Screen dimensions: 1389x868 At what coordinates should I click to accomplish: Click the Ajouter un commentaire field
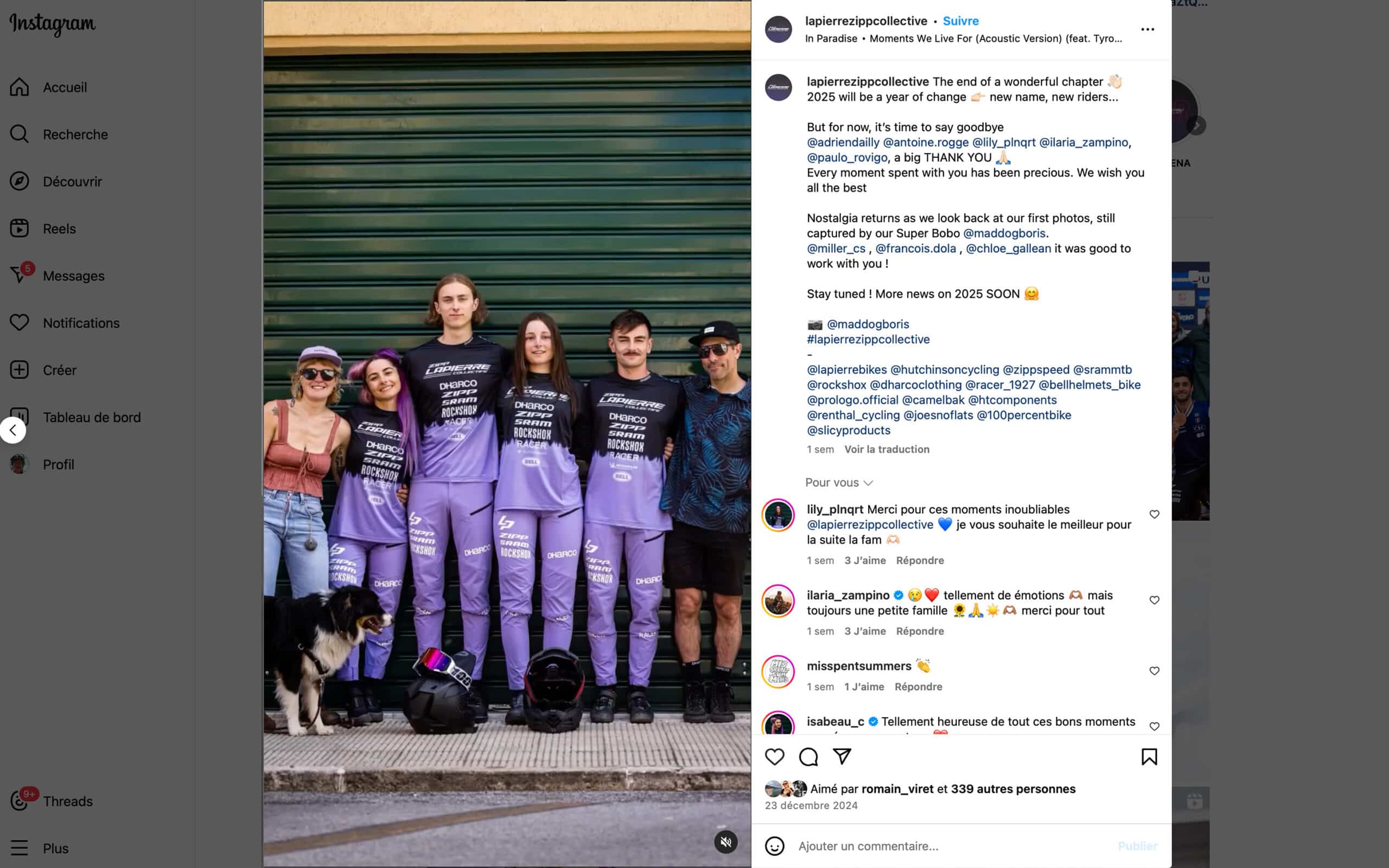953,846
